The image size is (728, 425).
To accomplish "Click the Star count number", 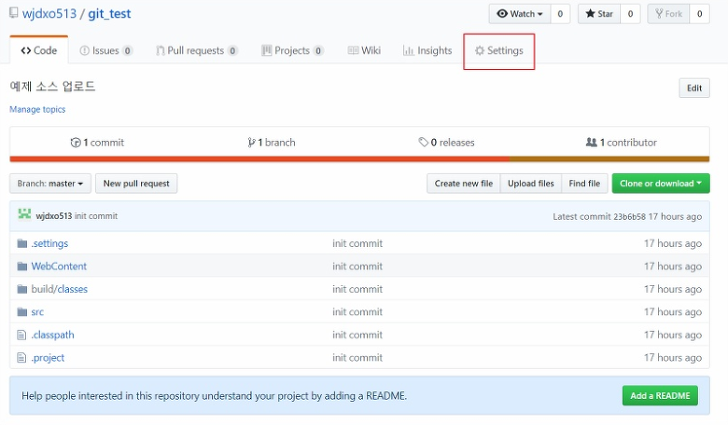I will [630, 14].
